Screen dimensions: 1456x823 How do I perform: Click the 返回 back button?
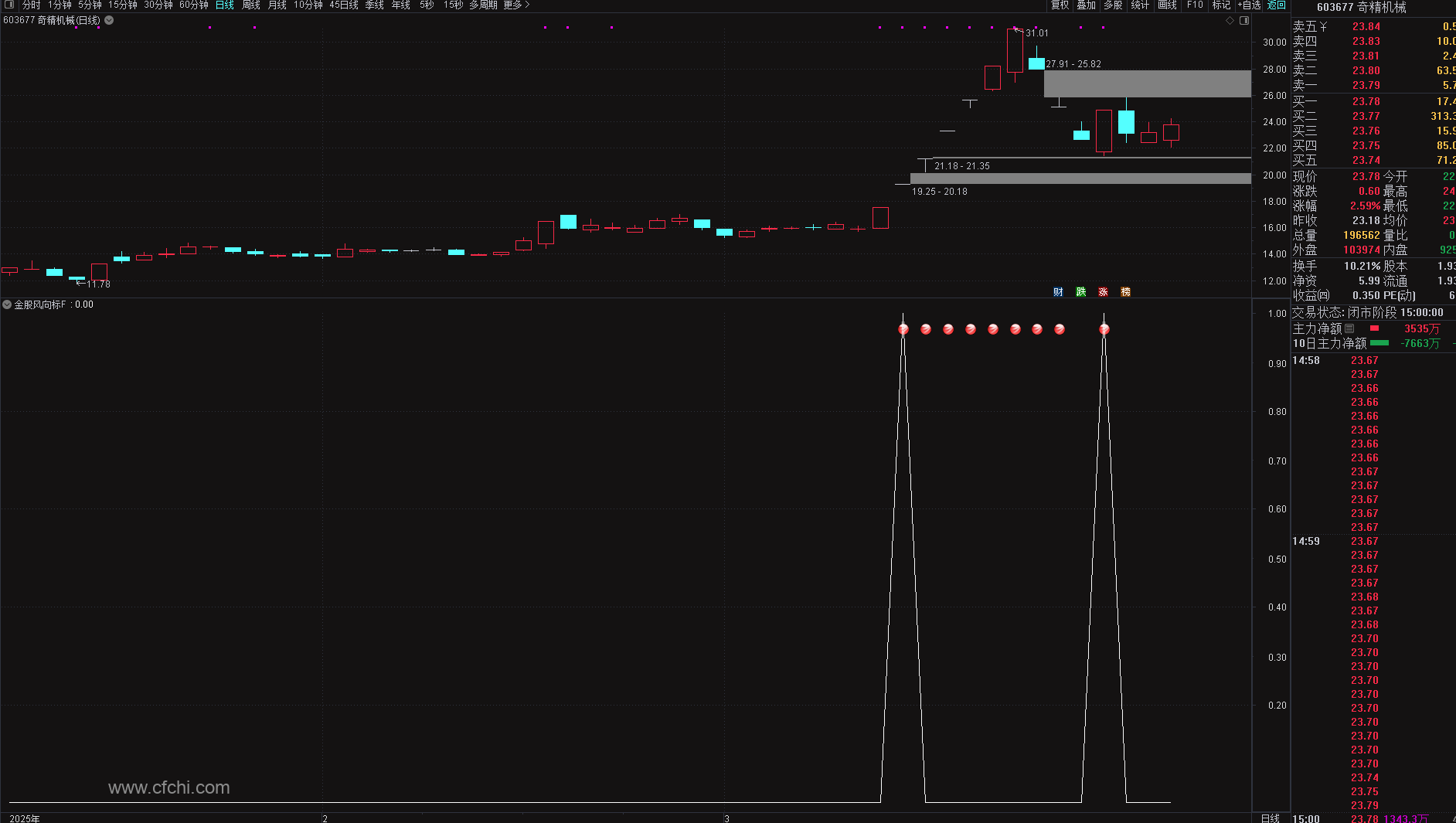pyautogui.click(x=1277, y=5)
